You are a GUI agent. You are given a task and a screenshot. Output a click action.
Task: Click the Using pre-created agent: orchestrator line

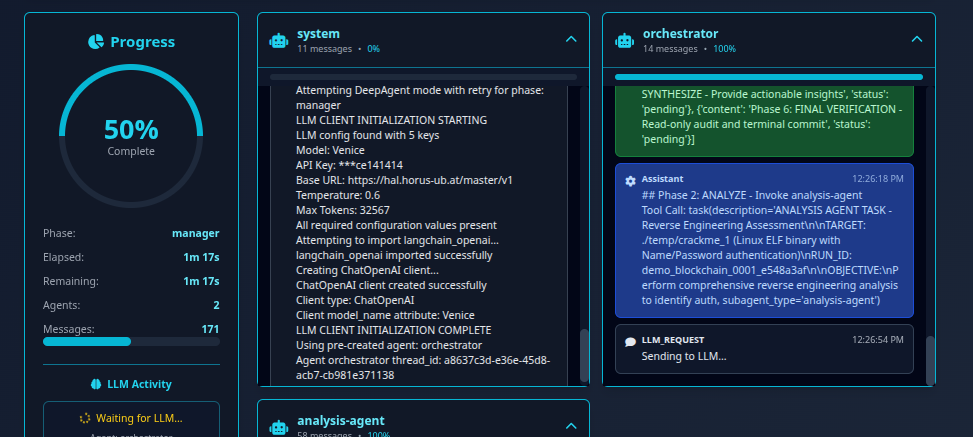pos(389,345)
